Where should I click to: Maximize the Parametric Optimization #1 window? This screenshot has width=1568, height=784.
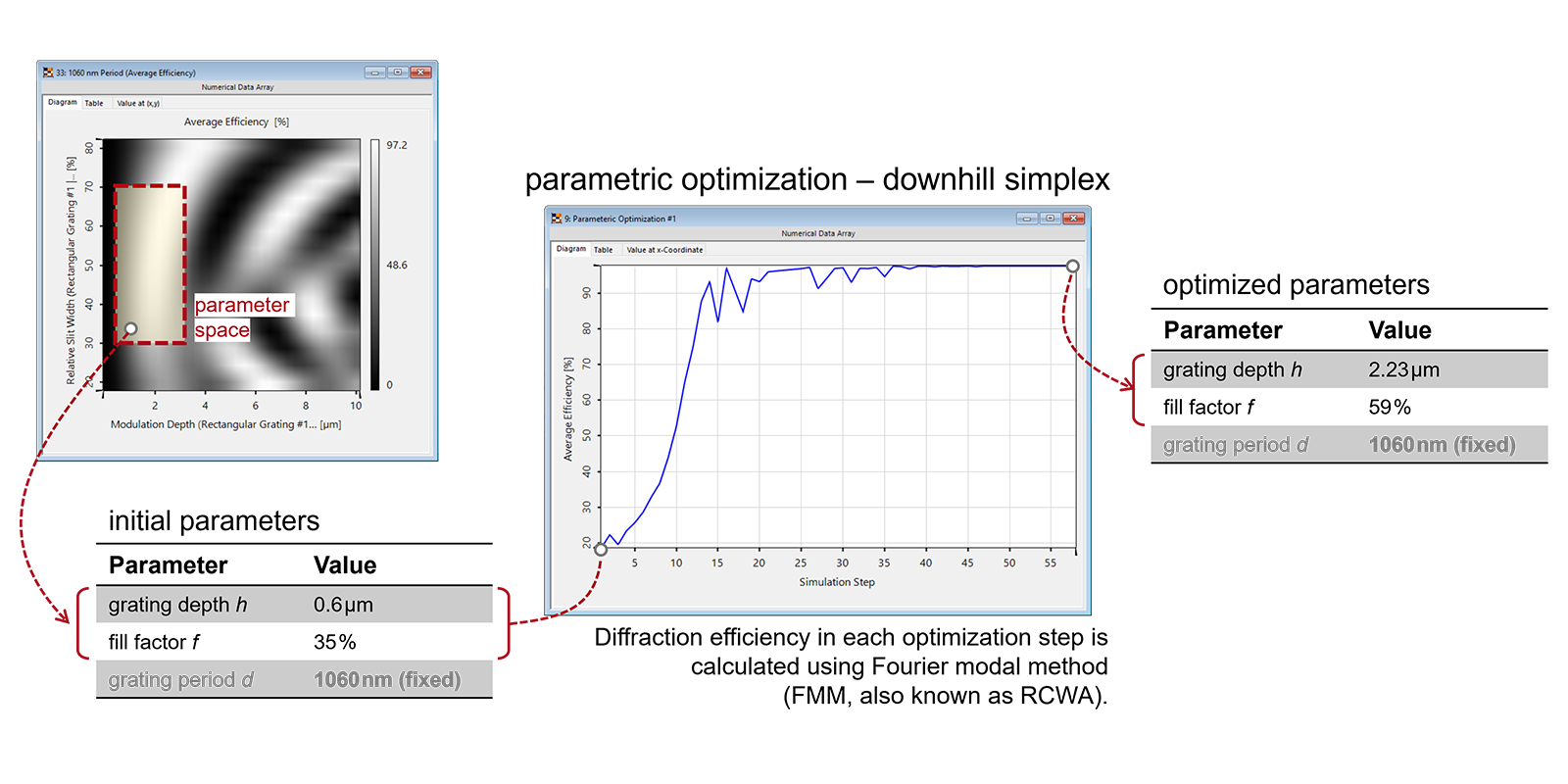coord(1050,219)
